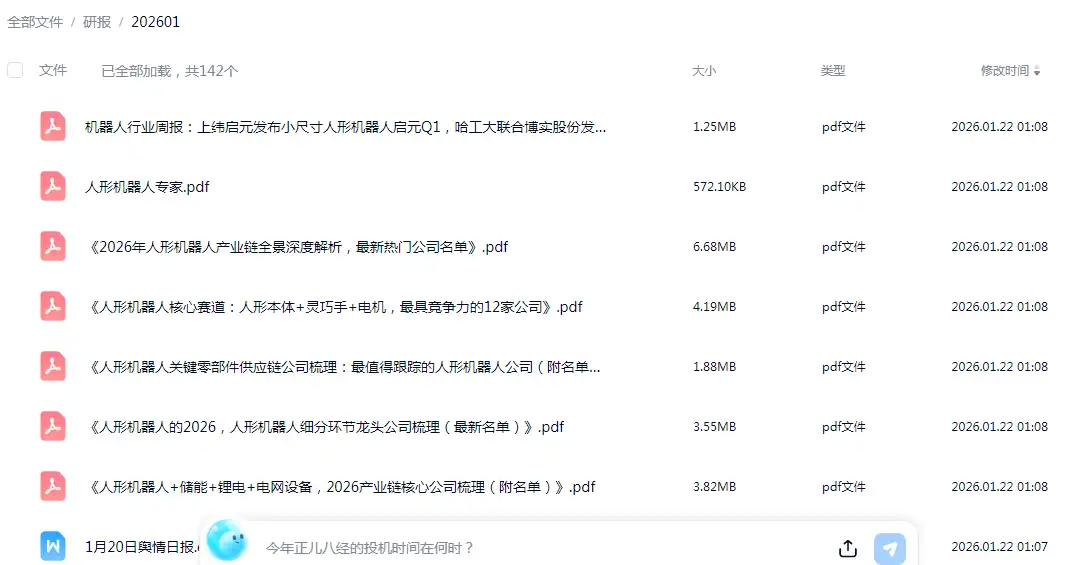Click pdf文件 type cell of 人形机器人专家.pdf row

(x=844, y=187)
